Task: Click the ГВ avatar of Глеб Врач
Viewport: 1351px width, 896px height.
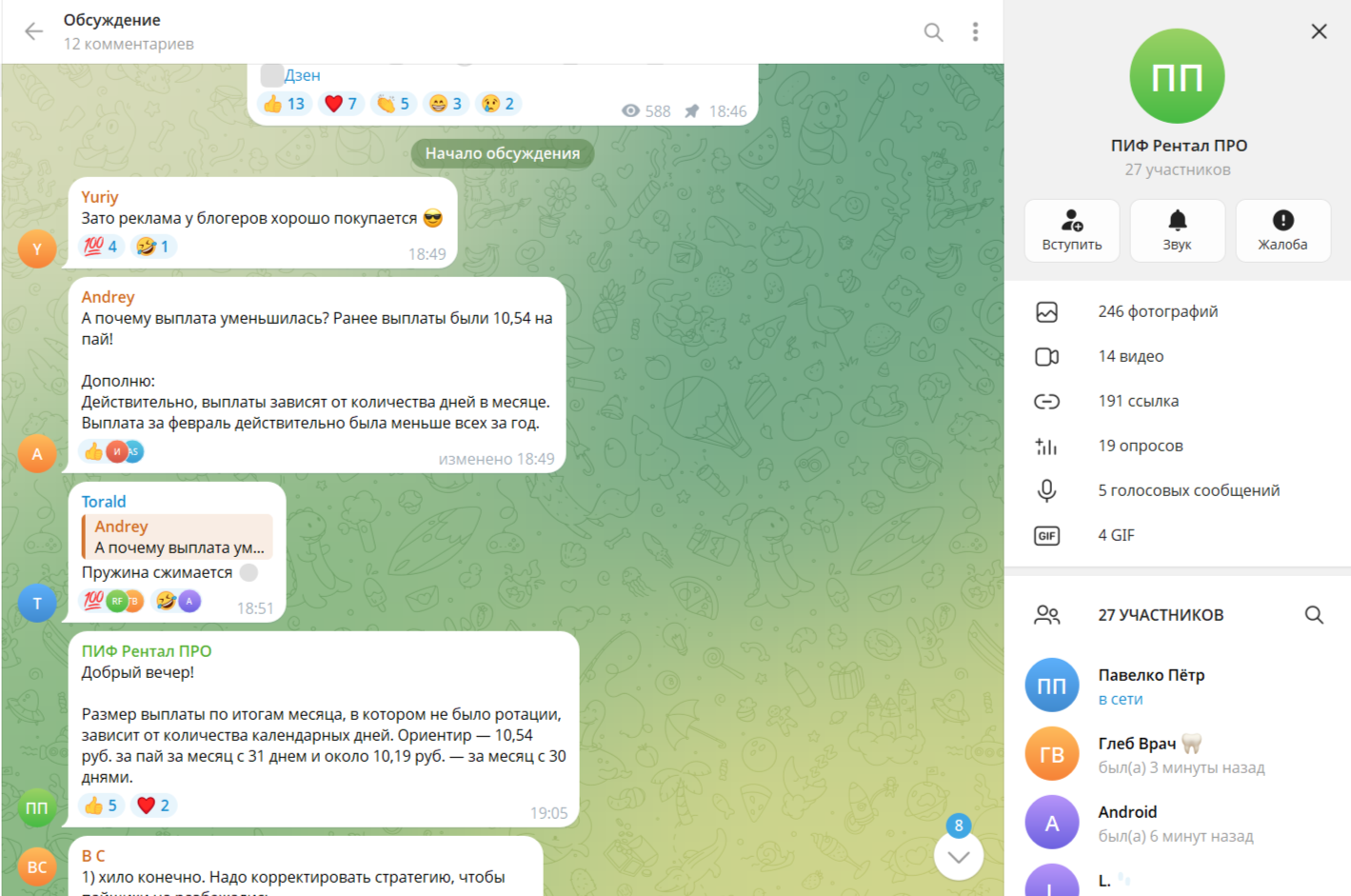Action: (x=1052, y=754)
